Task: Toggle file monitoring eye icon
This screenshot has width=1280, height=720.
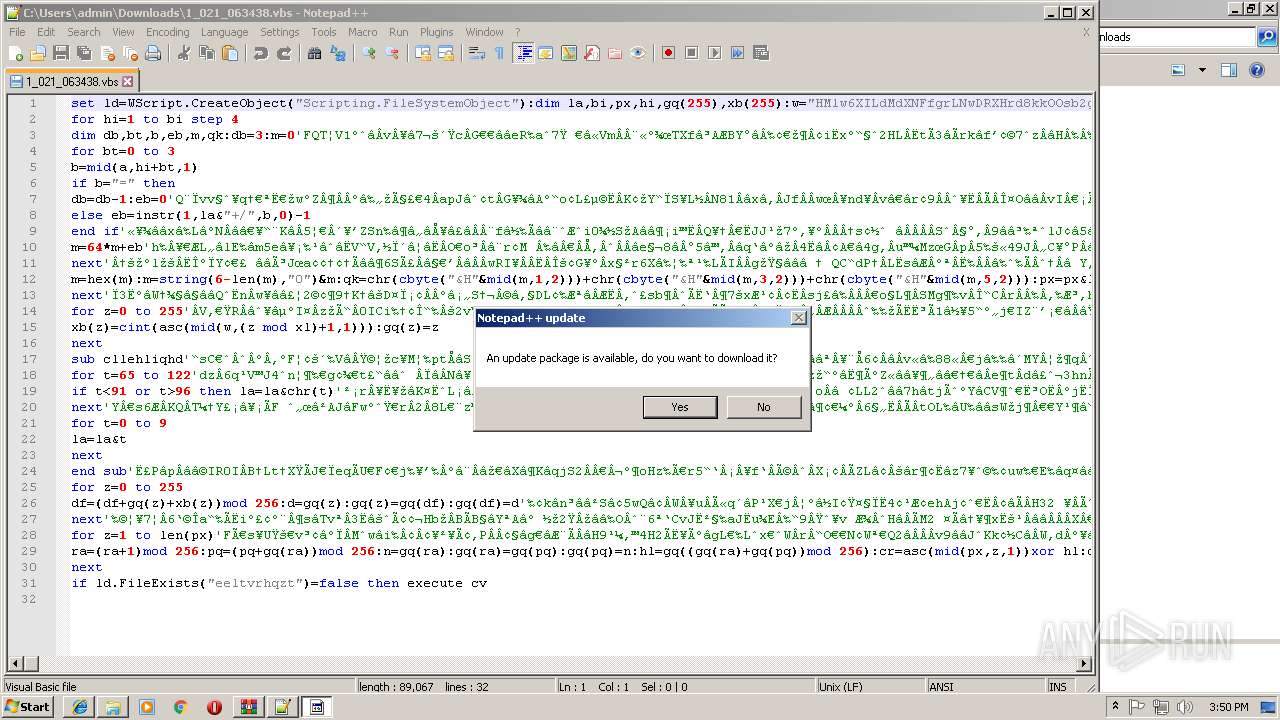Action: click(638, 53)
